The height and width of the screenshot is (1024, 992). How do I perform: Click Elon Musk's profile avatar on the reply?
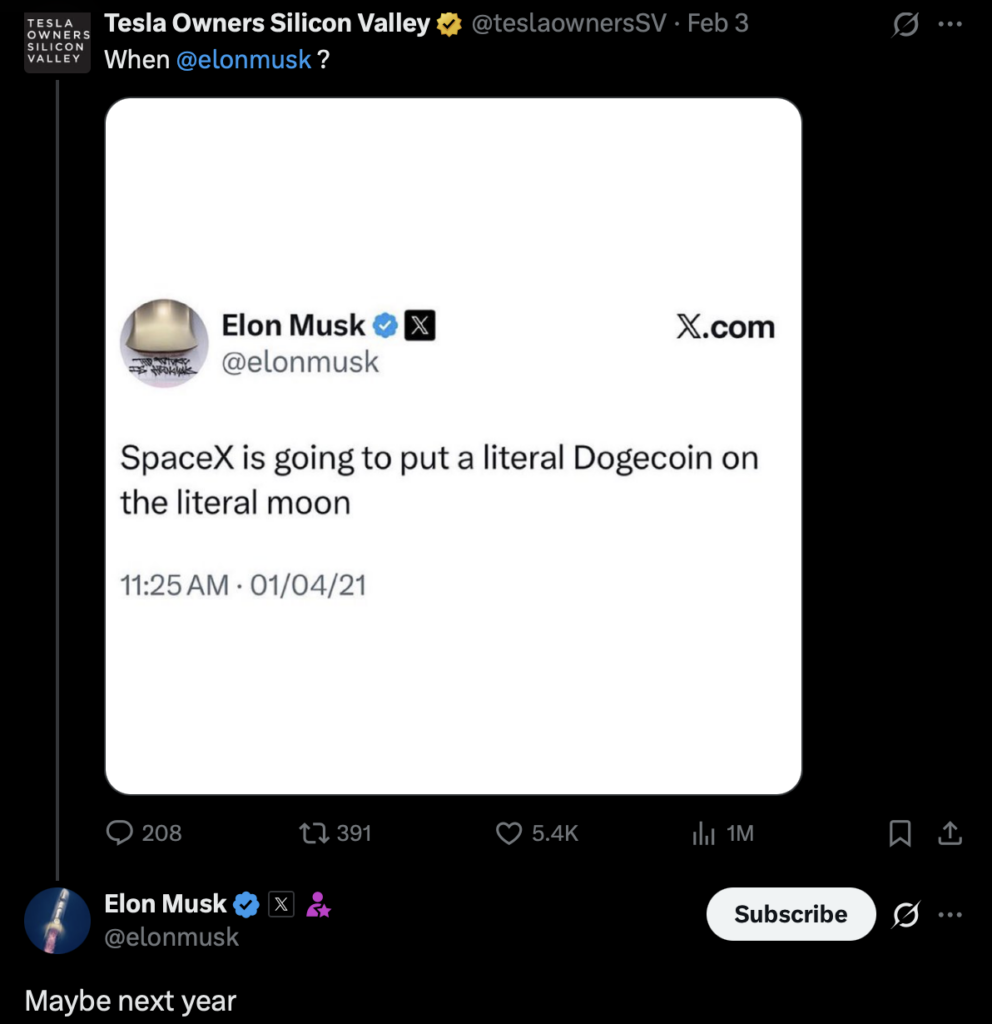click(x=57, y=920)
